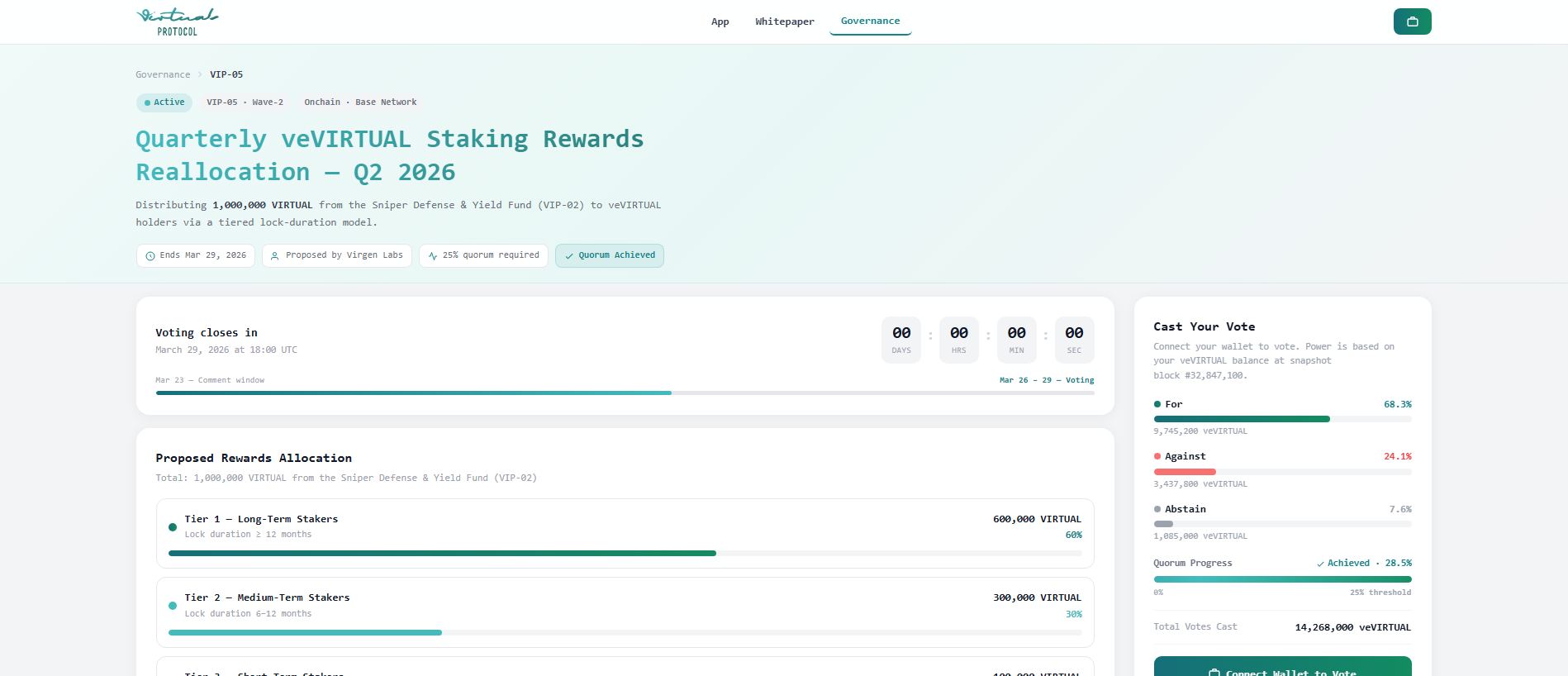The image size is (1568, 676).
Task: Click the green dot beside For
Action: point(1157,404)
